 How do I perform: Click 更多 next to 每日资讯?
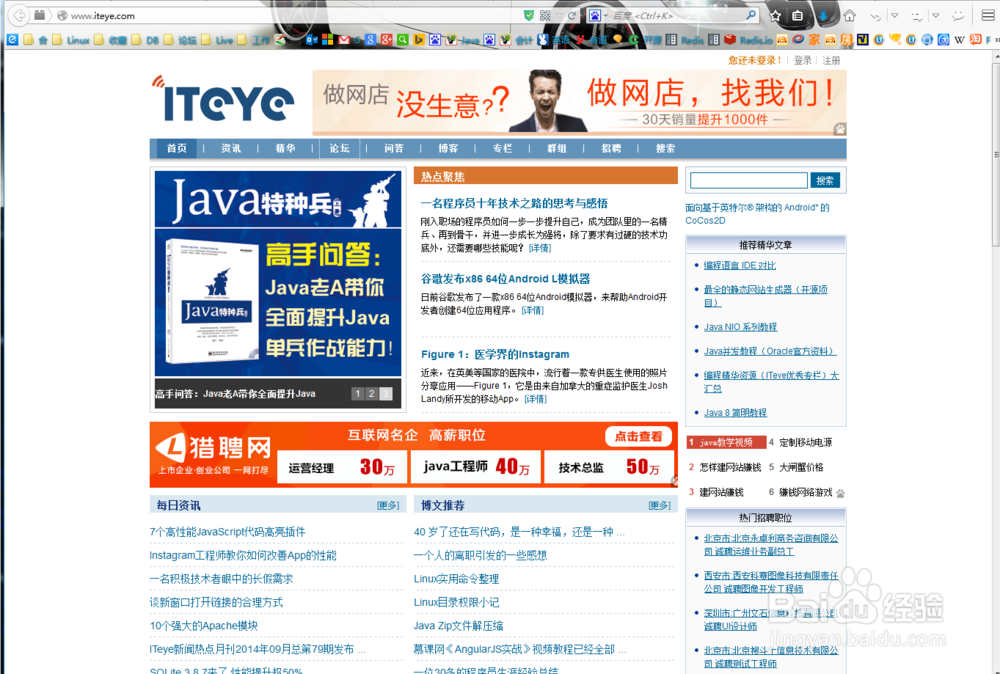(388, 506)
